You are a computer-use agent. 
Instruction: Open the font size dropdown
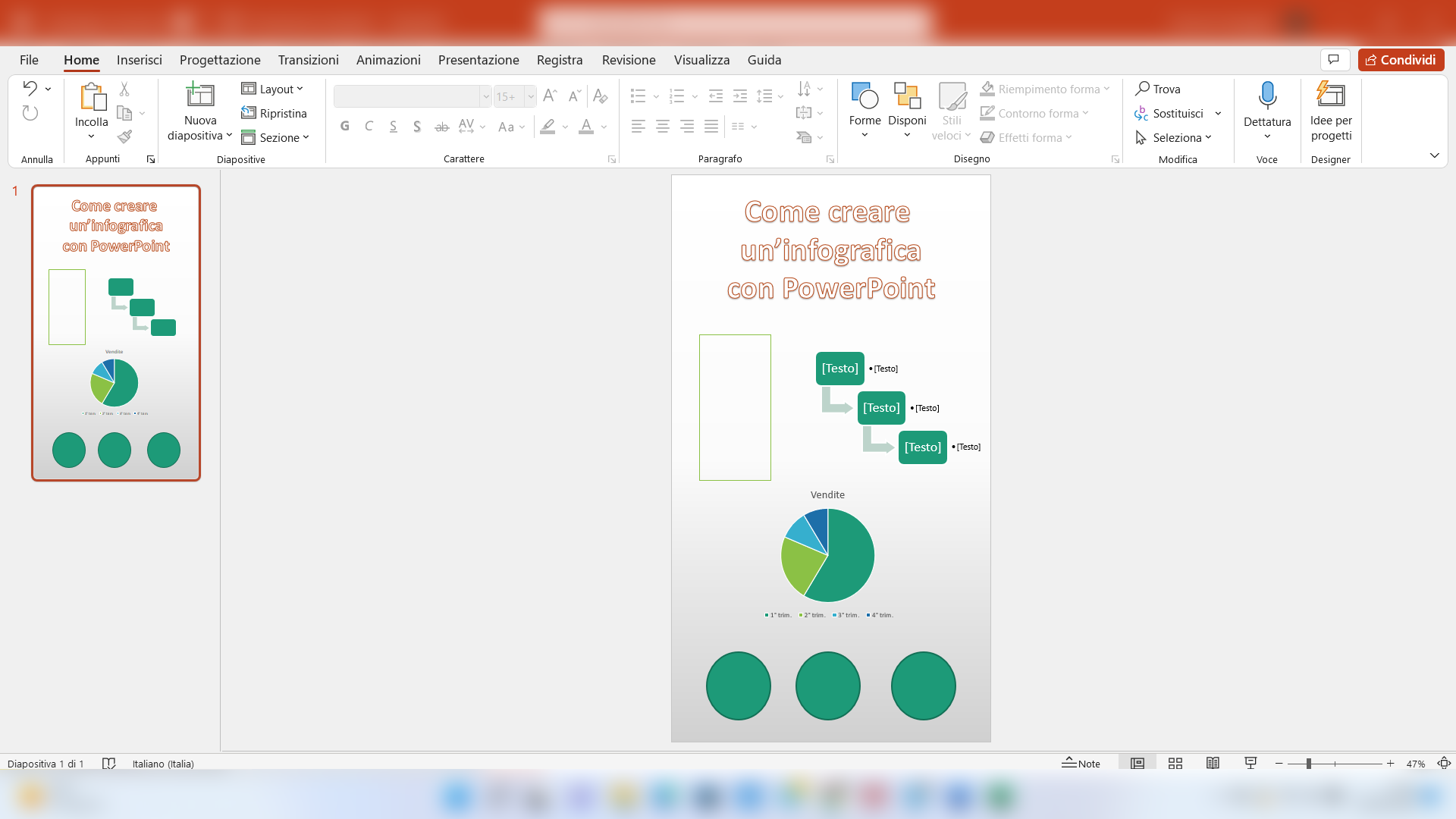point(531,96)
